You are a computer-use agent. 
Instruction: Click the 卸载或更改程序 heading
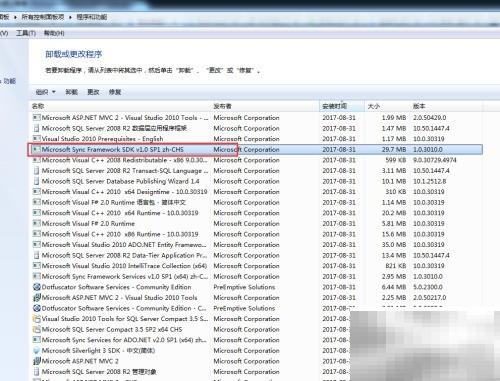74,54
